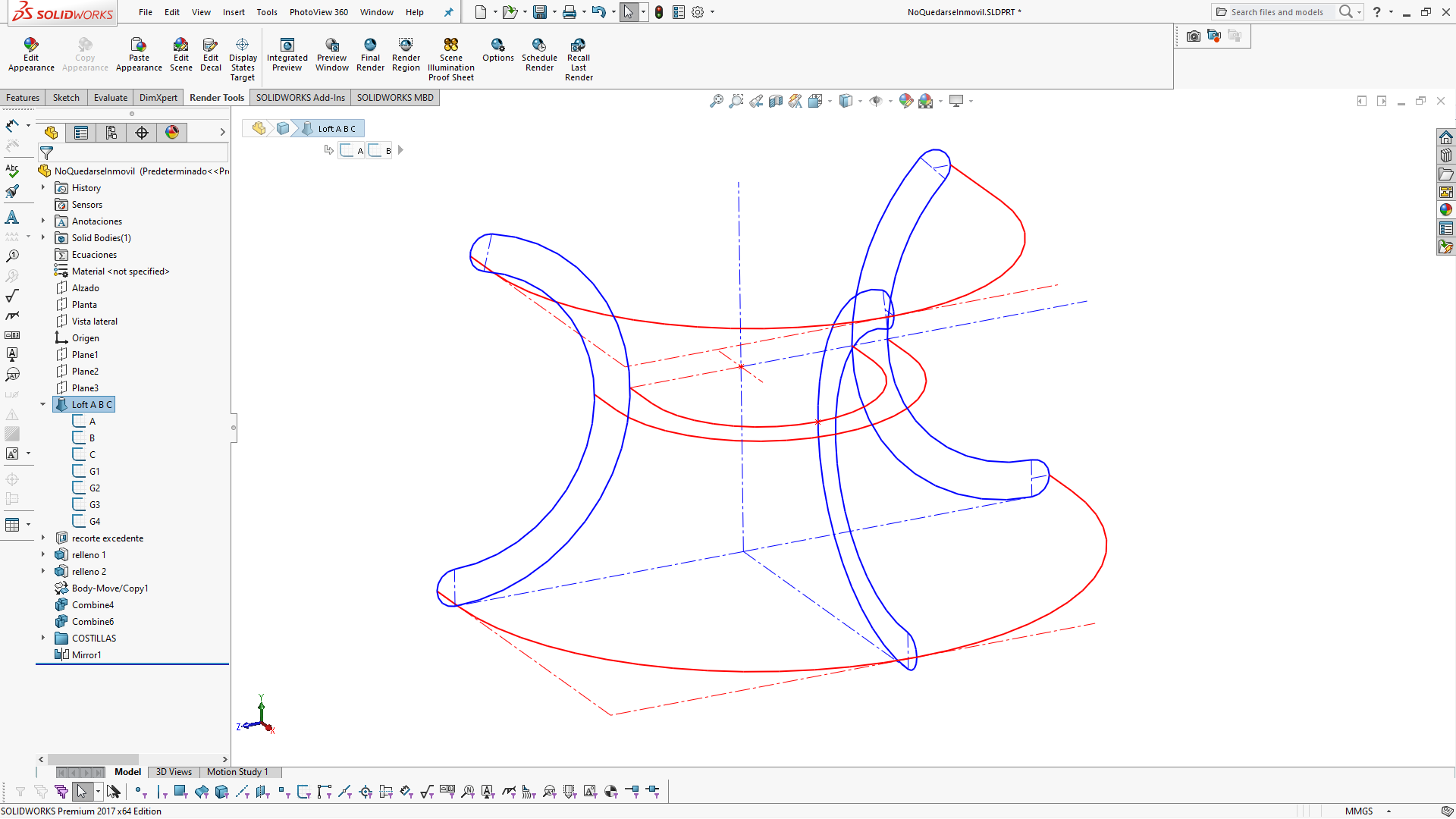Expand the COSTILLAS folder
This screenshot has height=819, width=1456.
43,638
